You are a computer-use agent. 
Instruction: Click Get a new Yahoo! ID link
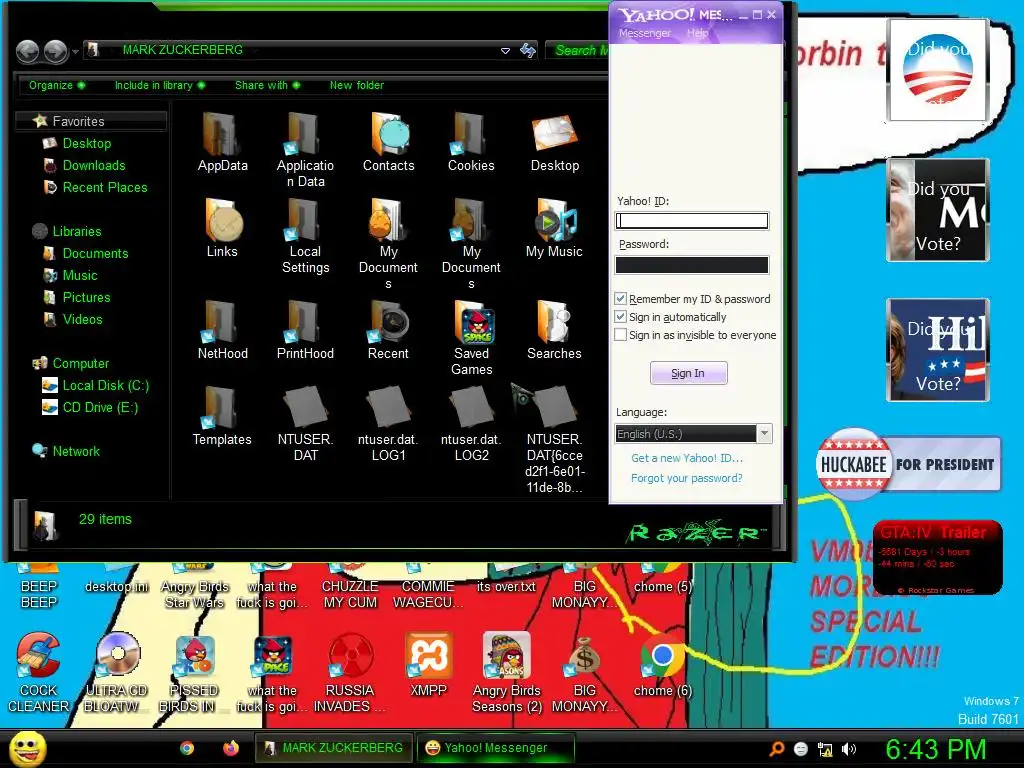click(x=686, y=458)
